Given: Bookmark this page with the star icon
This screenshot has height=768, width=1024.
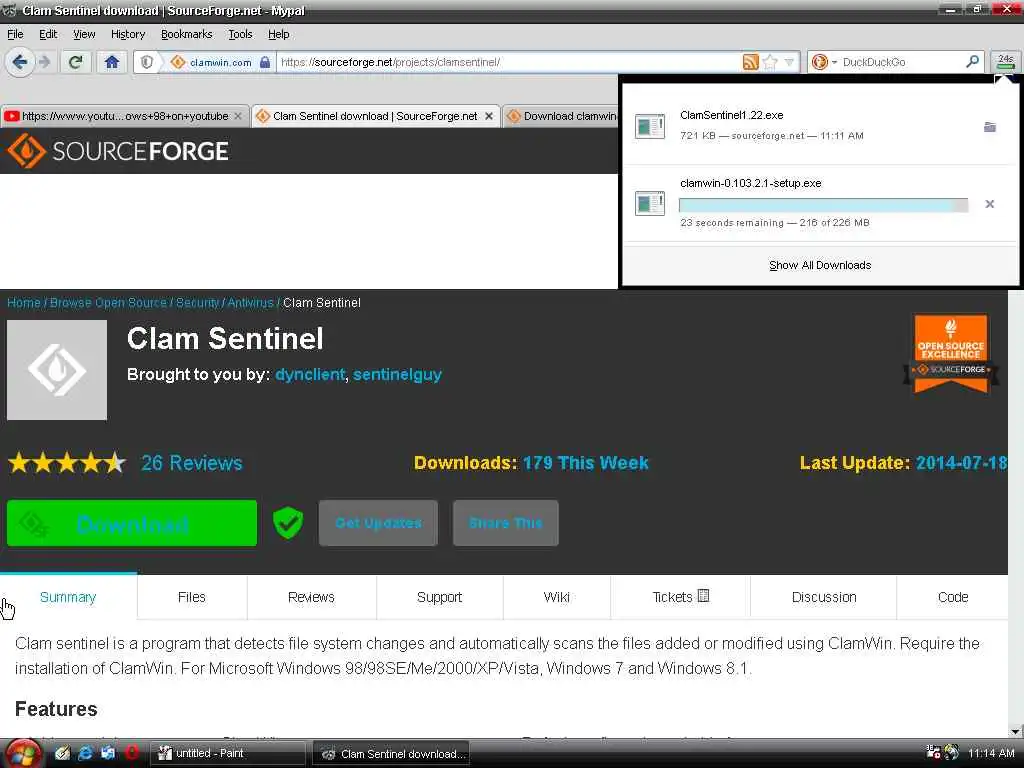Looking at the screenshot, I should pyautogui.click(x=771, y=62).
